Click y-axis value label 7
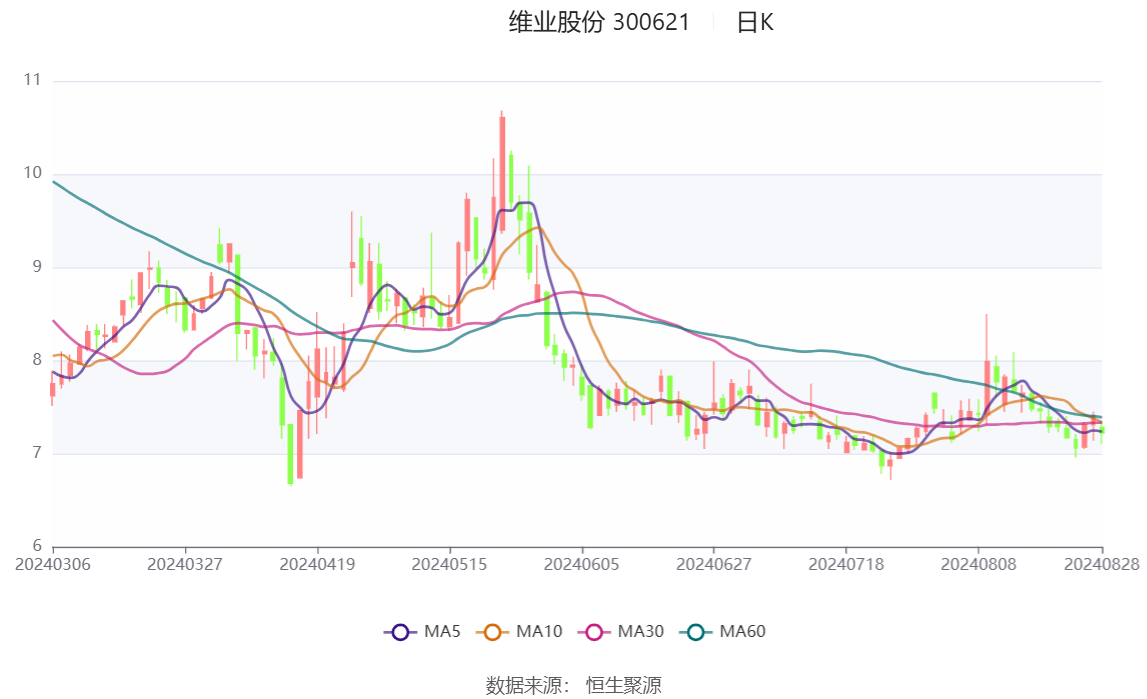Screen dimensions: 1147x699 click(x=37, y=453)
